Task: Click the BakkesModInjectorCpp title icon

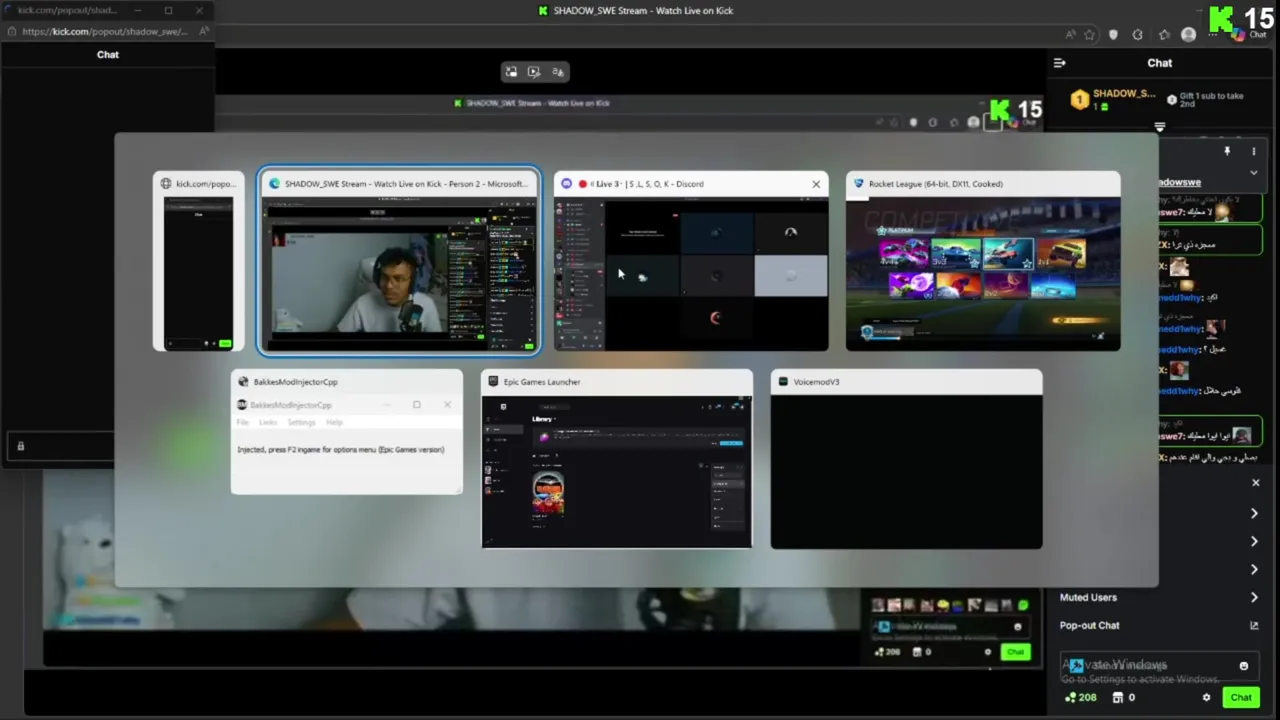Action: click(243, 382)
